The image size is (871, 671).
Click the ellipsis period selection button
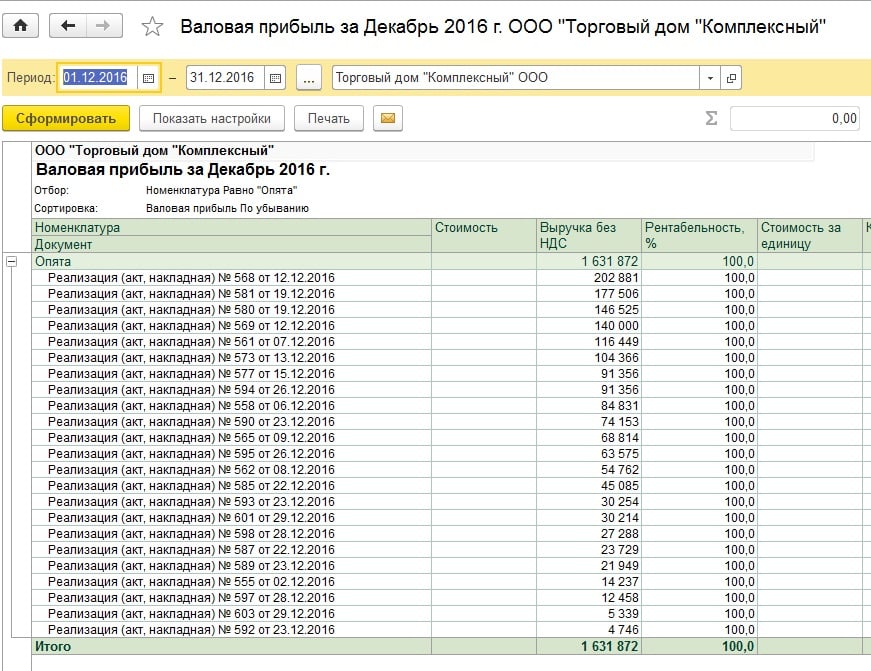click(x=309, y=78)
